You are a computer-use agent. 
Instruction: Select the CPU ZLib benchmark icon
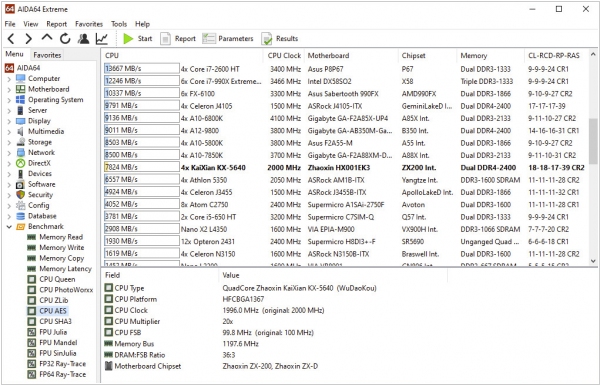click(x=32, y=300)
